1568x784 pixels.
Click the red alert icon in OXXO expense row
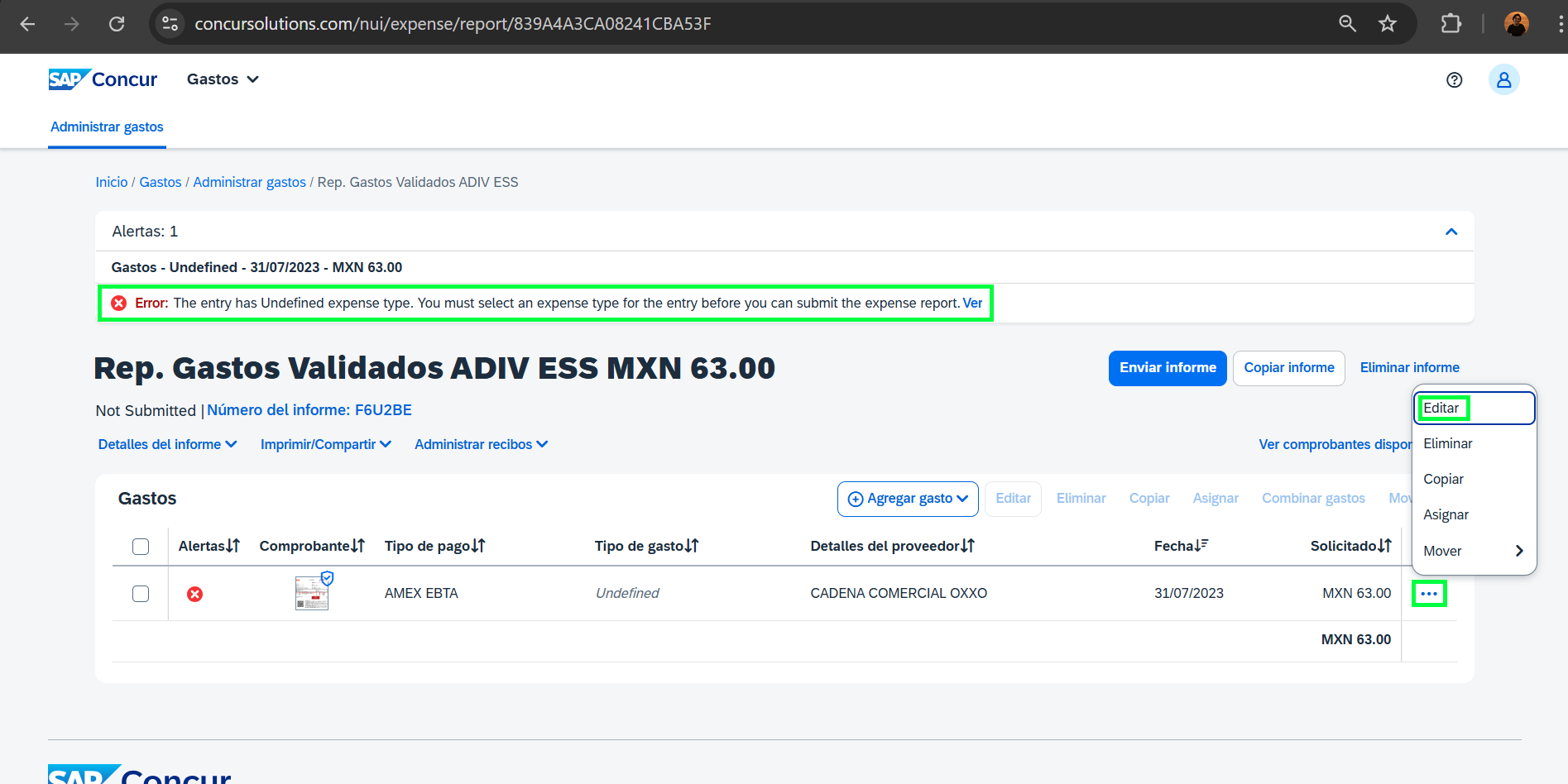pos(195,594)
